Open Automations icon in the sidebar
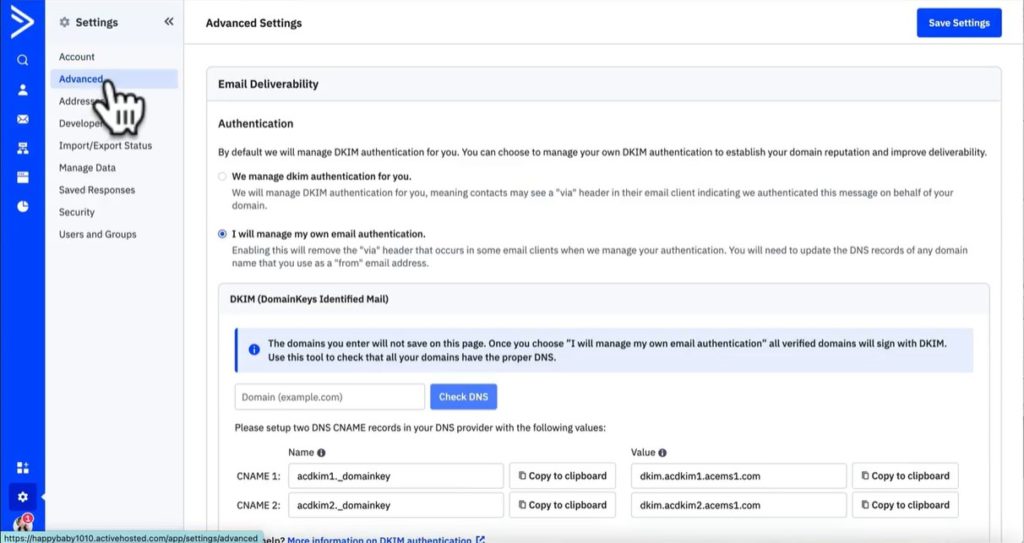The width and height of the screenshot is (1024, 543). 22,148
